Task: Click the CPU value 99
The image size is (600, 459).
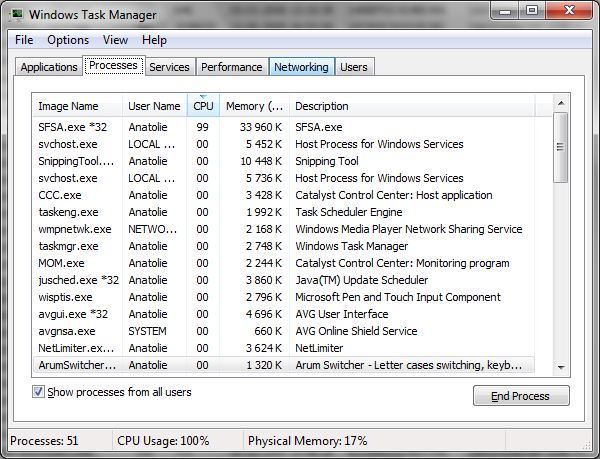Action: pos(202,127)
